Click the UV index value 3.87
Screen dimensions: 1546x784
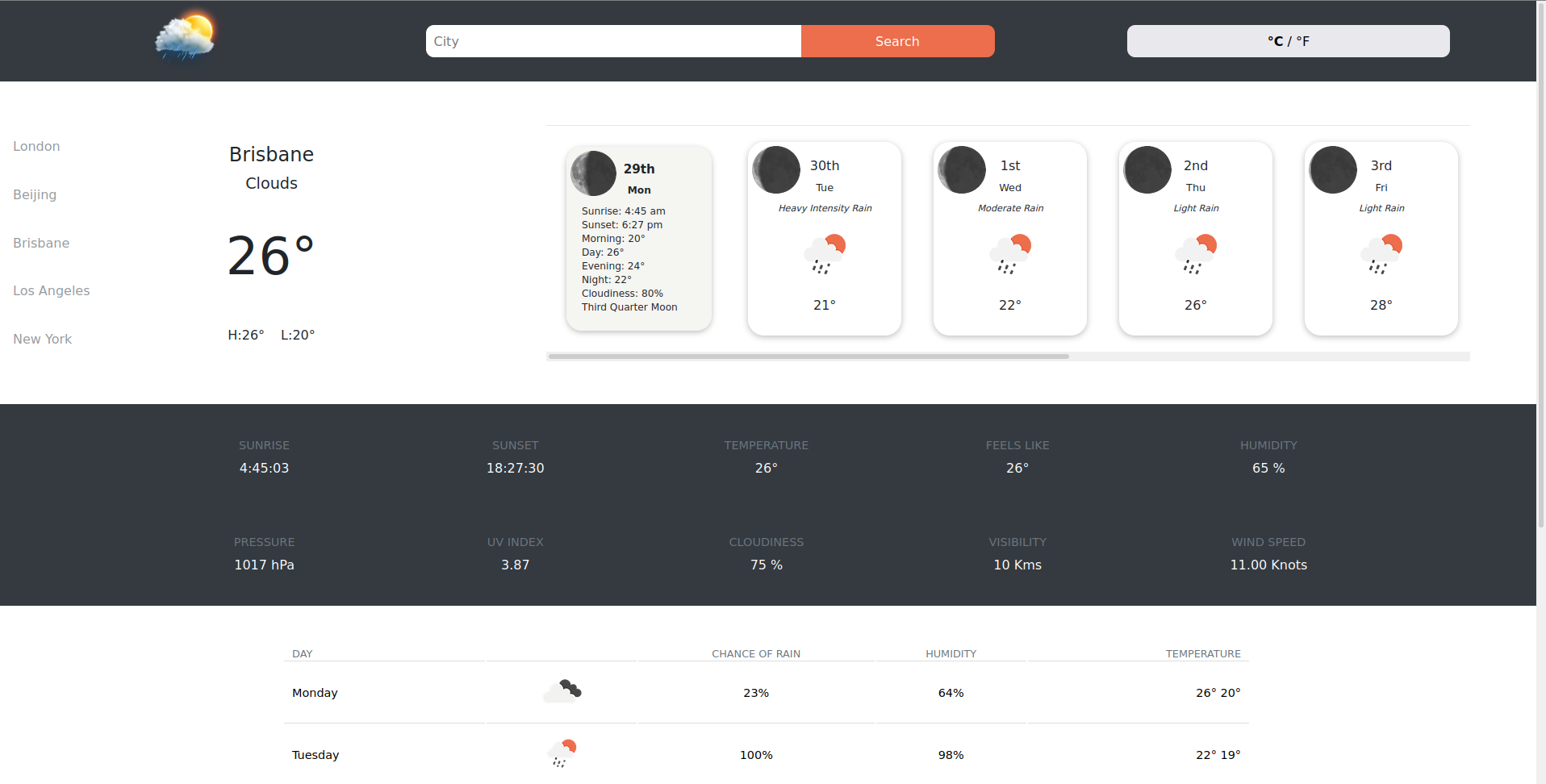click(516, 565)
